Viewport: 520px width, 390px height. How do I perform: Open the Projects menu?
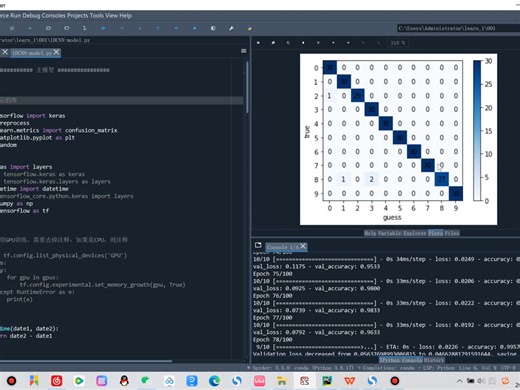78,16
